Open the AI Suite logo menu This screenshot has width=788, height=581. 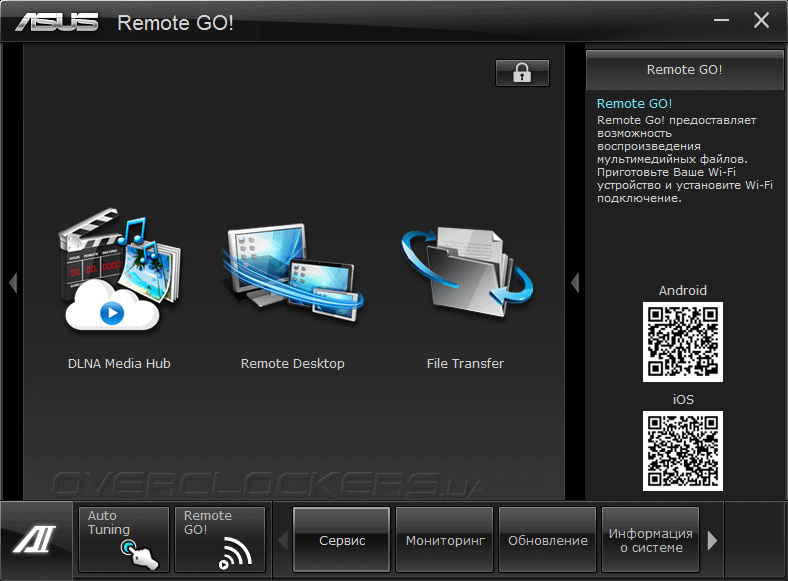pyautogui.click(x=35, y=540)
